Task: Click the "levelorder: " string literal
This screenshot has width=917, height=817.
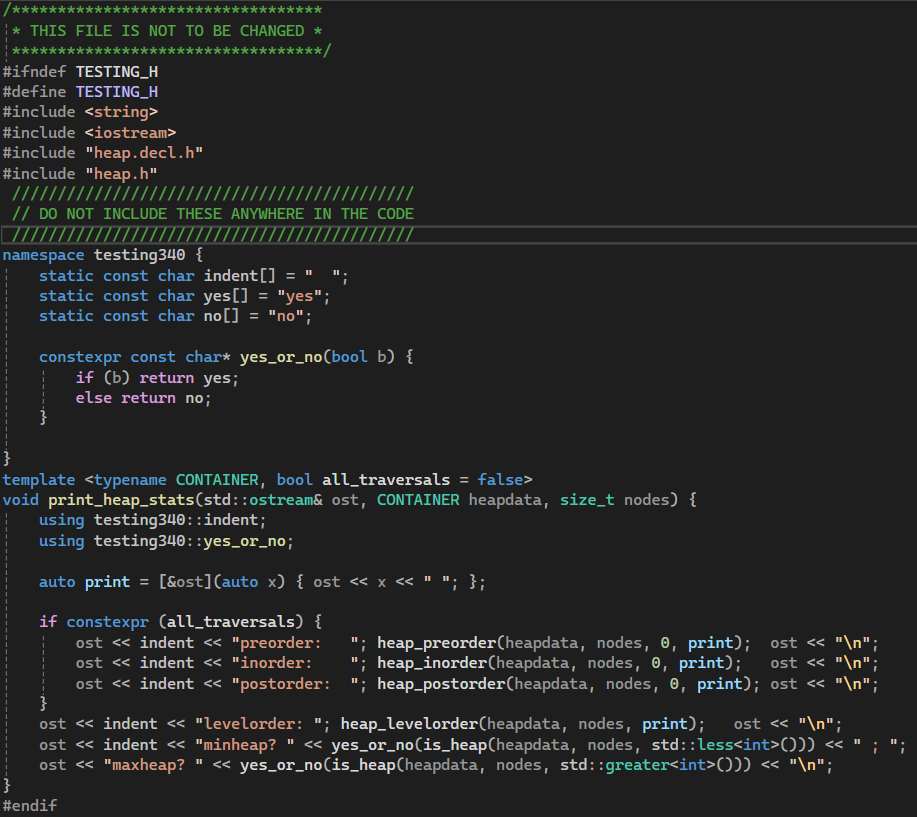Action: (x=258, y=724)
